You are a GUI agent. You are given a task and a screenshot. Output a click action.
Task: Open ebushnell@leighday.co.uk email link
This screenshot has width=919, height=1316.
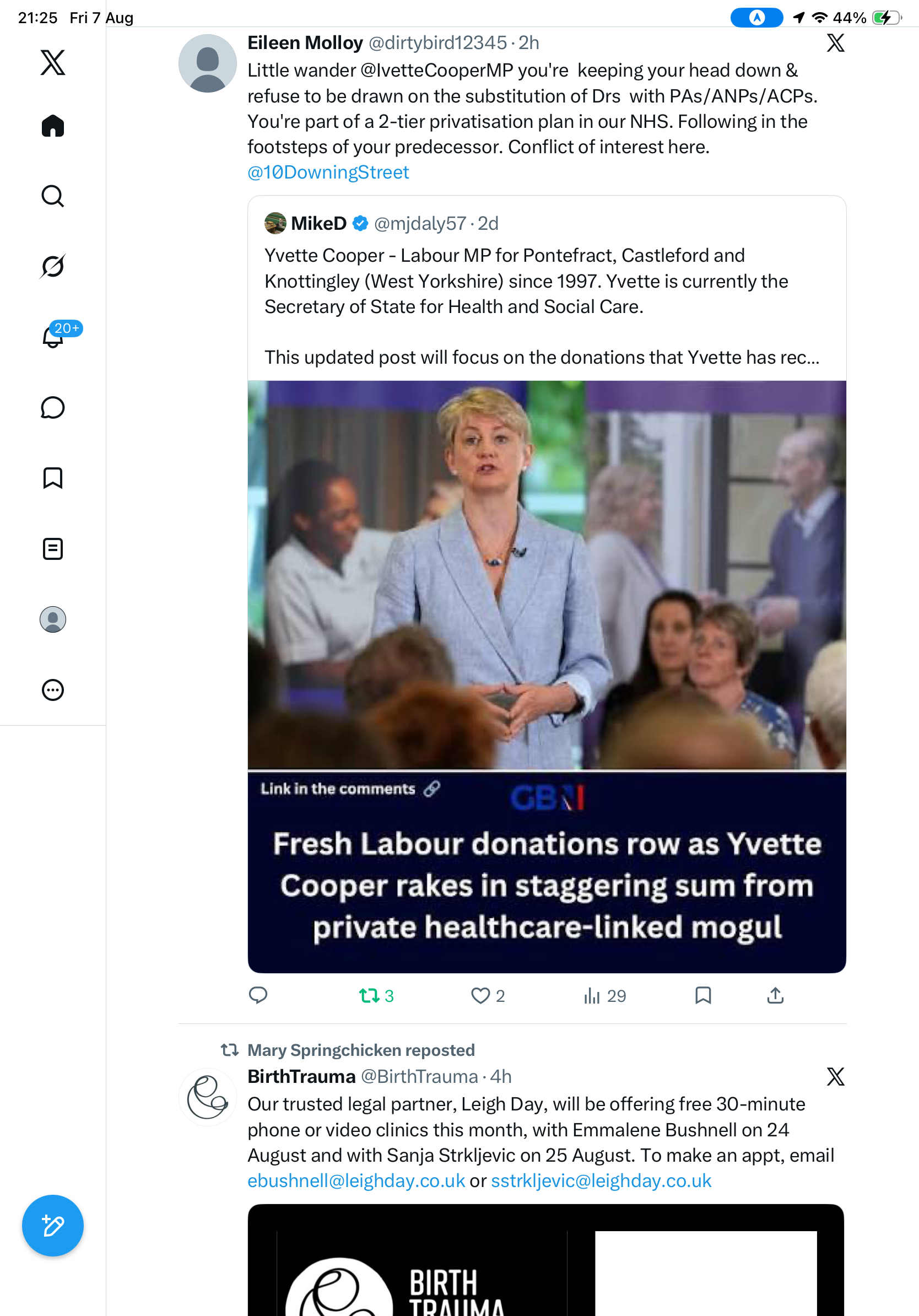[356, 1181]
